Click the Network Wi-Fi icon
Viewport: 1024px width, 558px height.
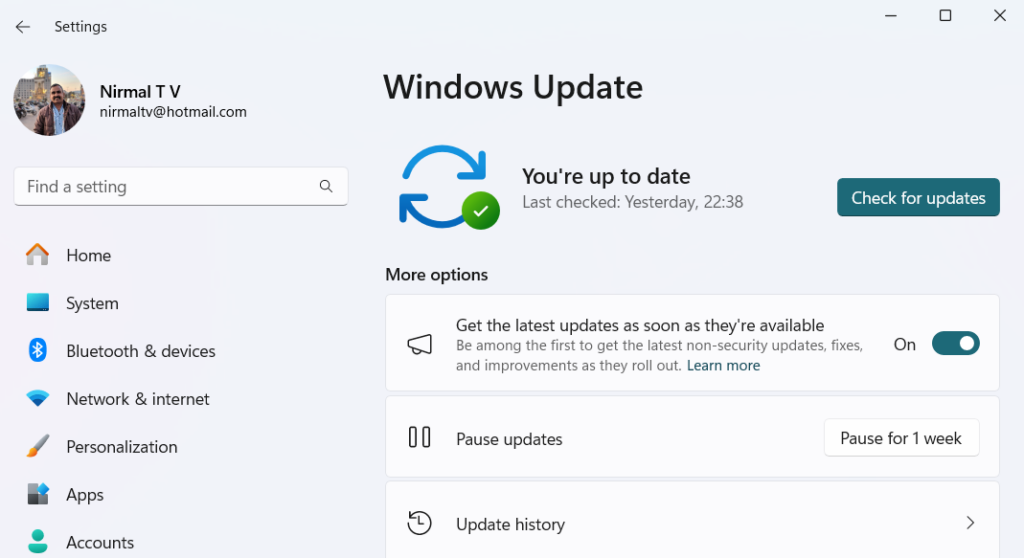(37, 398)
